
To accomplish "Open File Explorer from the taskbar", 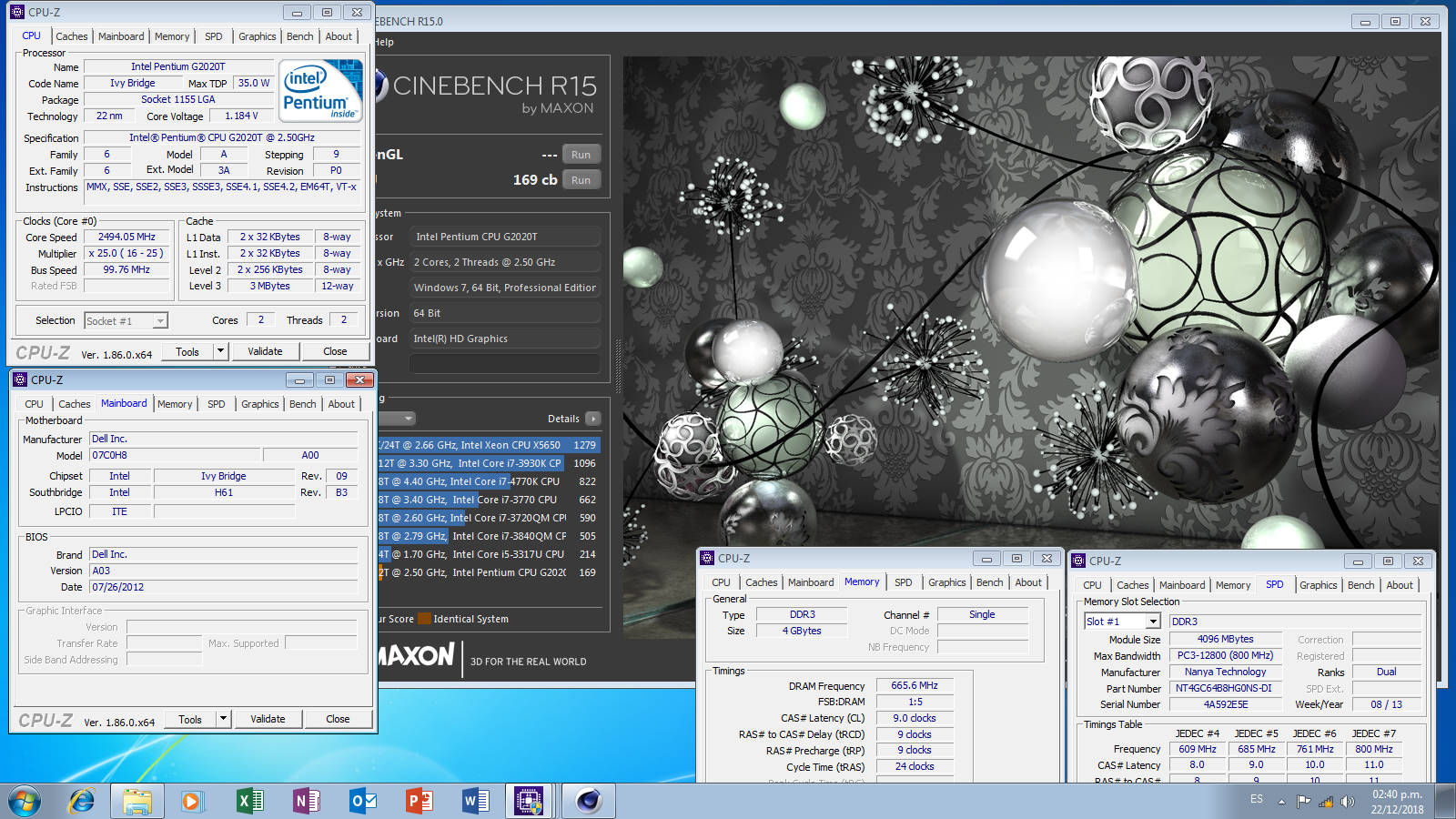I will (x=137, y=801).
